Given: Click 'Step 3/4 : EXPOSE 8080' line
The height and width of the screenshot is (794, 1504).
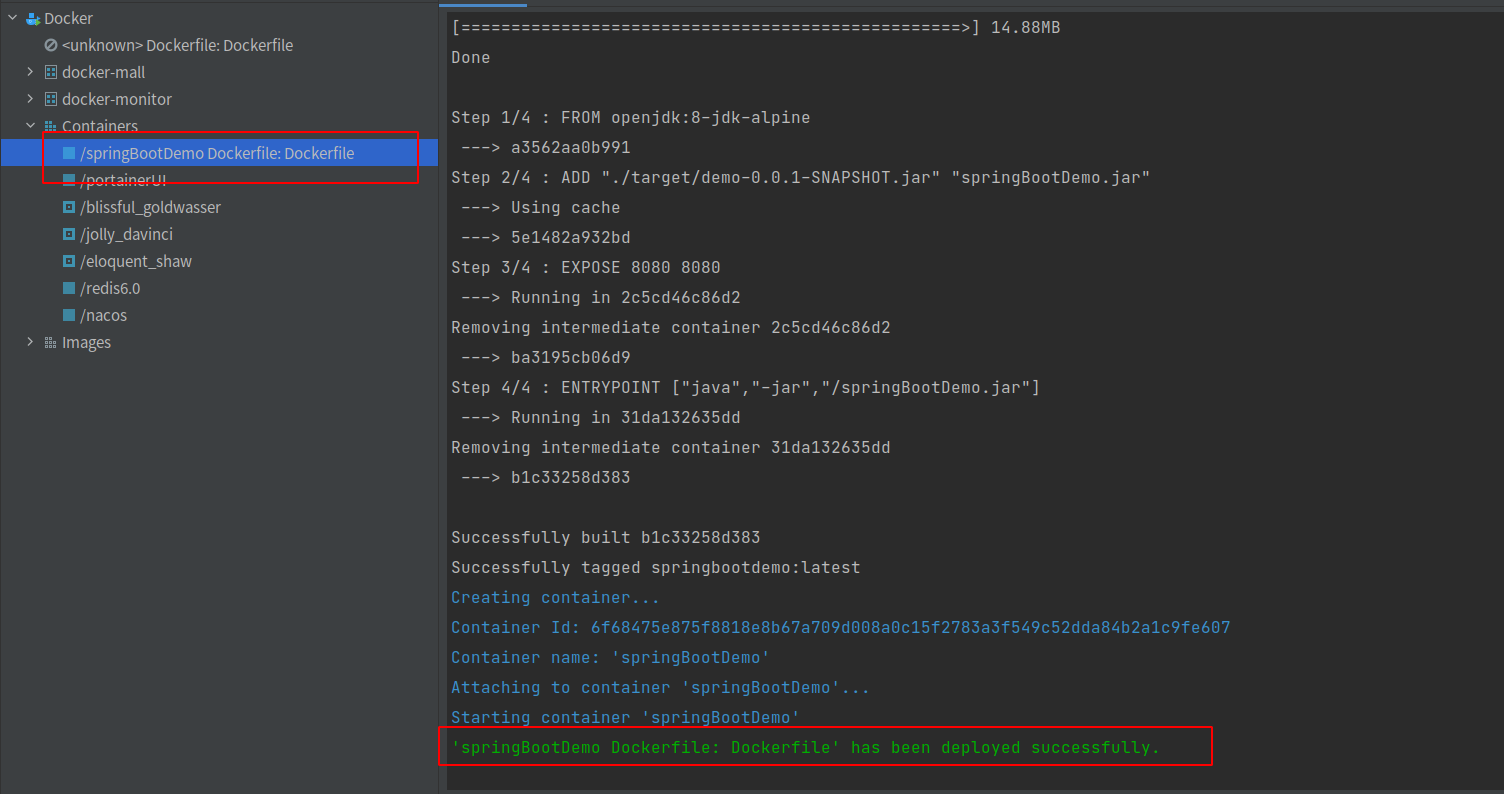Looking at the screenshot, I should [585, 268].
